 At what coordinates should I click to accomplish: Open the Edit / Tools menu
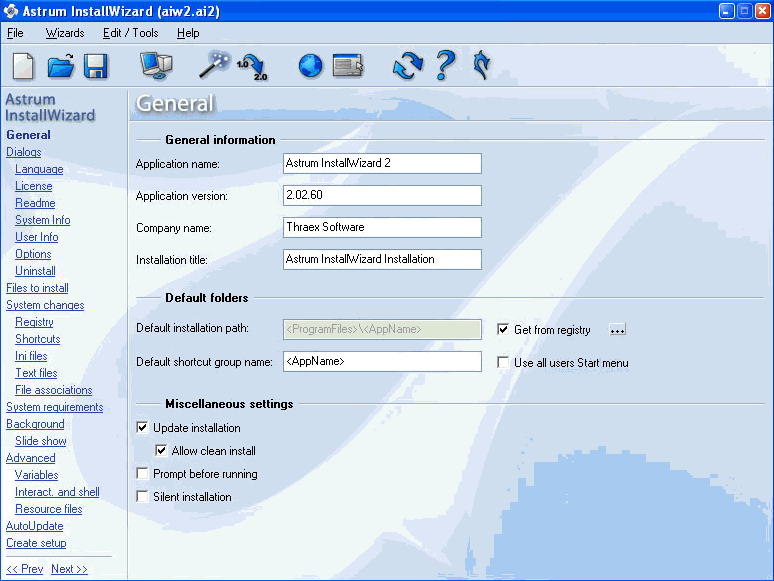(x=130, y=33)
